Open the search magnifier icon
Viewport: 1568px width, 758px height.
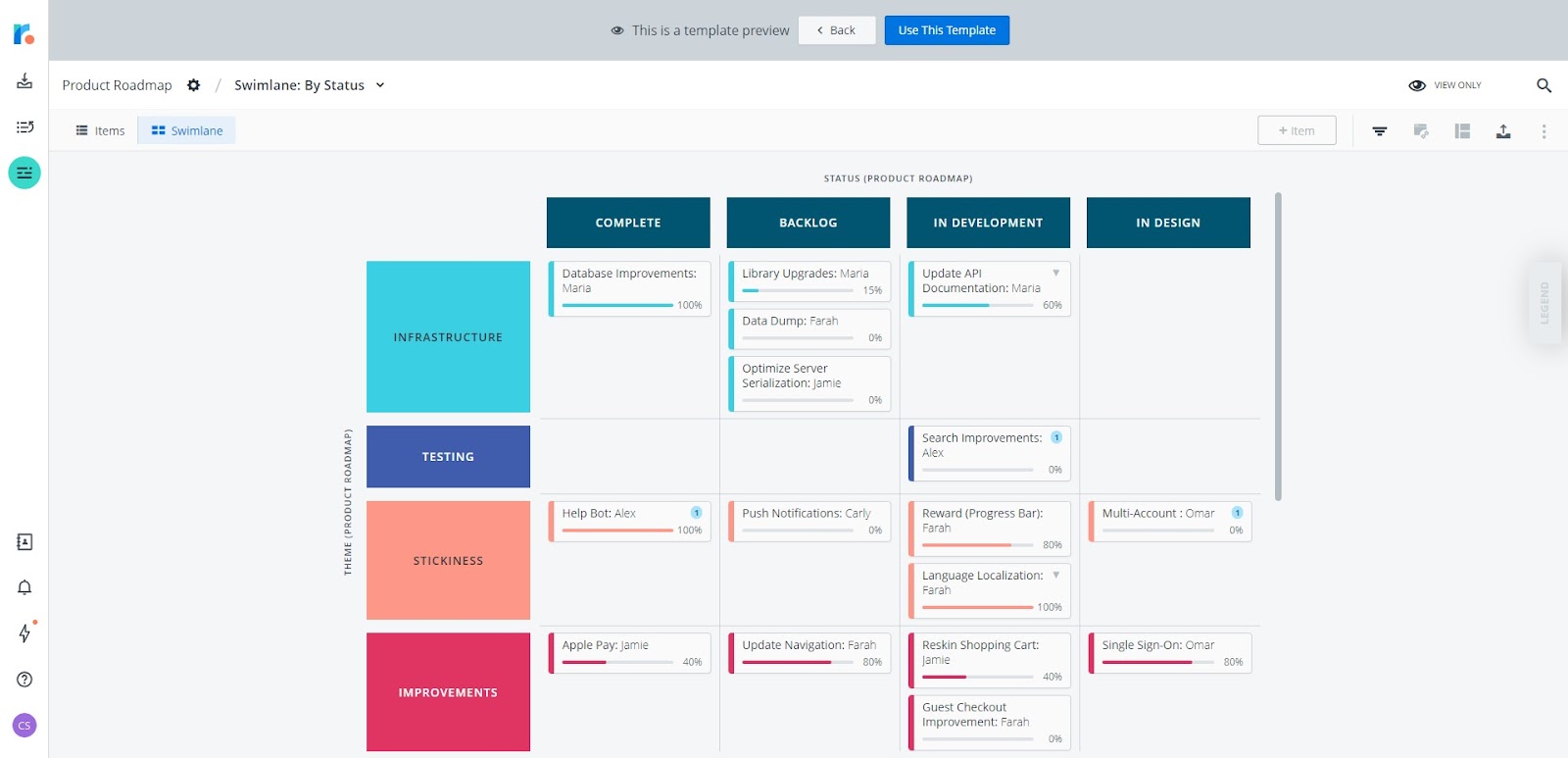coord(1543,85)
